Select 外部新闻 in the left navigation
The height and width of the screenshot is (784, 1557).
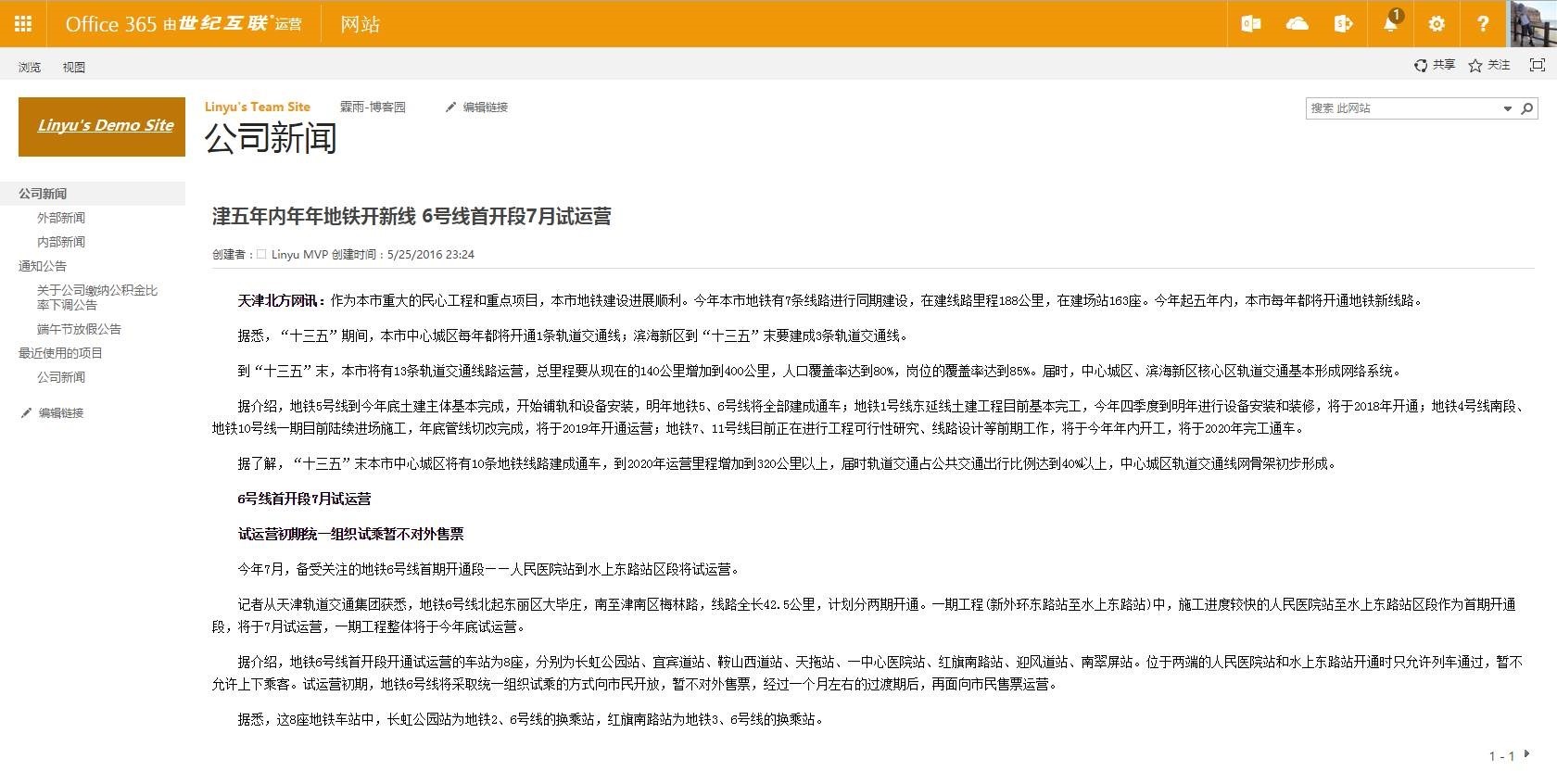pos(61,218)
